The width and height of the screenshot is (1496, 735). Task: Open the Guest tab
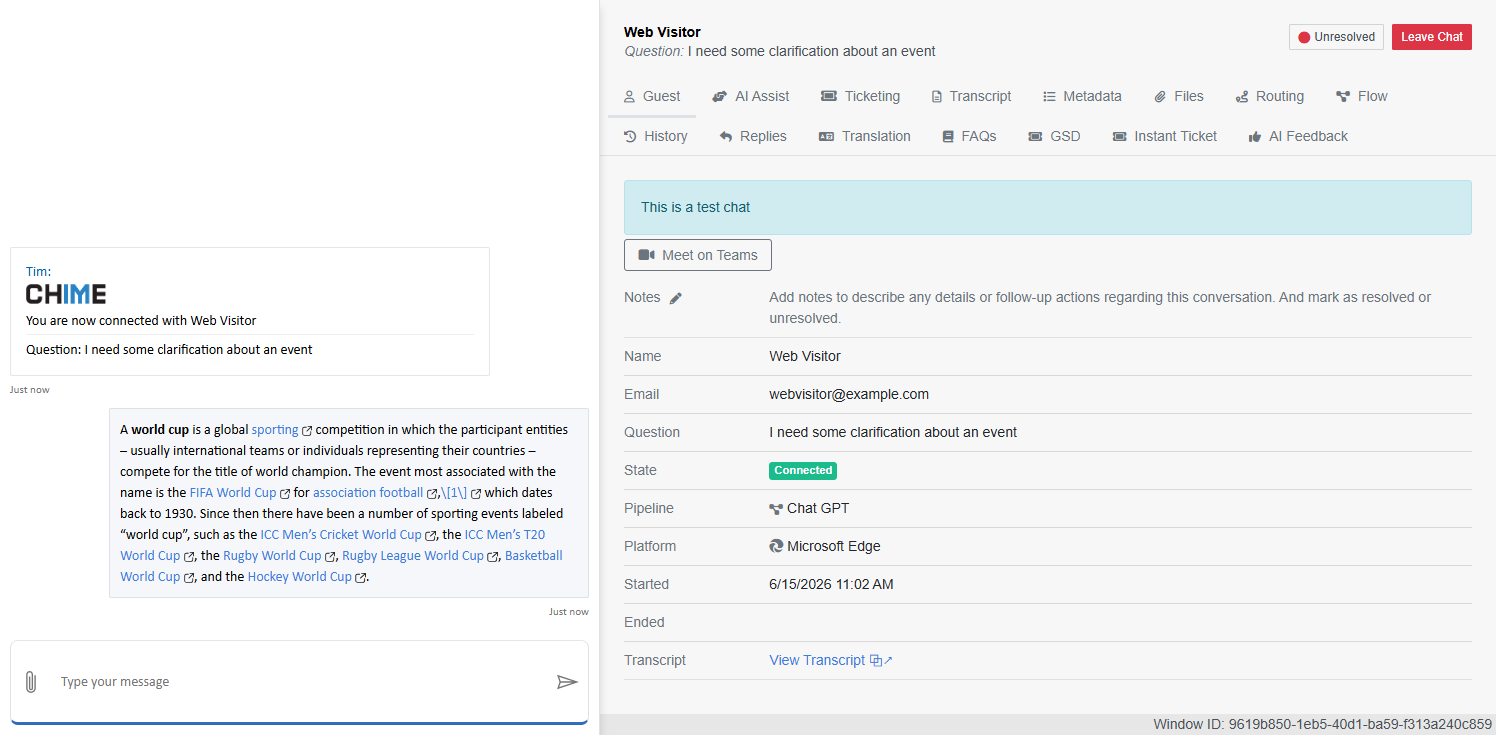click(652, 96)
